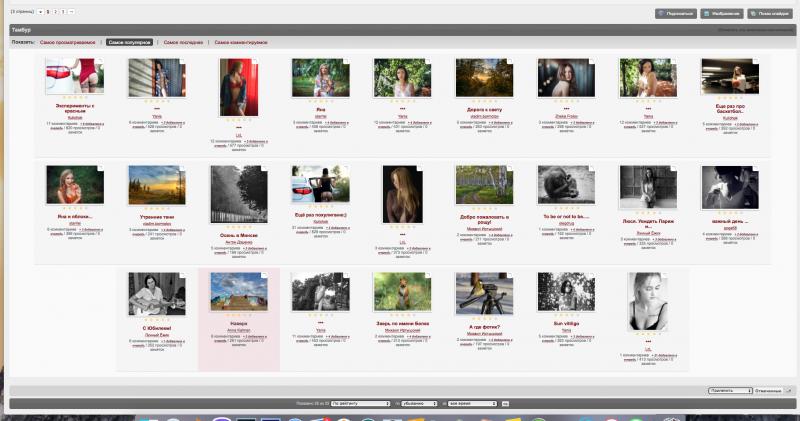This screenshot has height=421, width=800.
Task: Open the 'По рейтингу' sort dropdown
Action: pyautogui.click(x=360, y=404)
